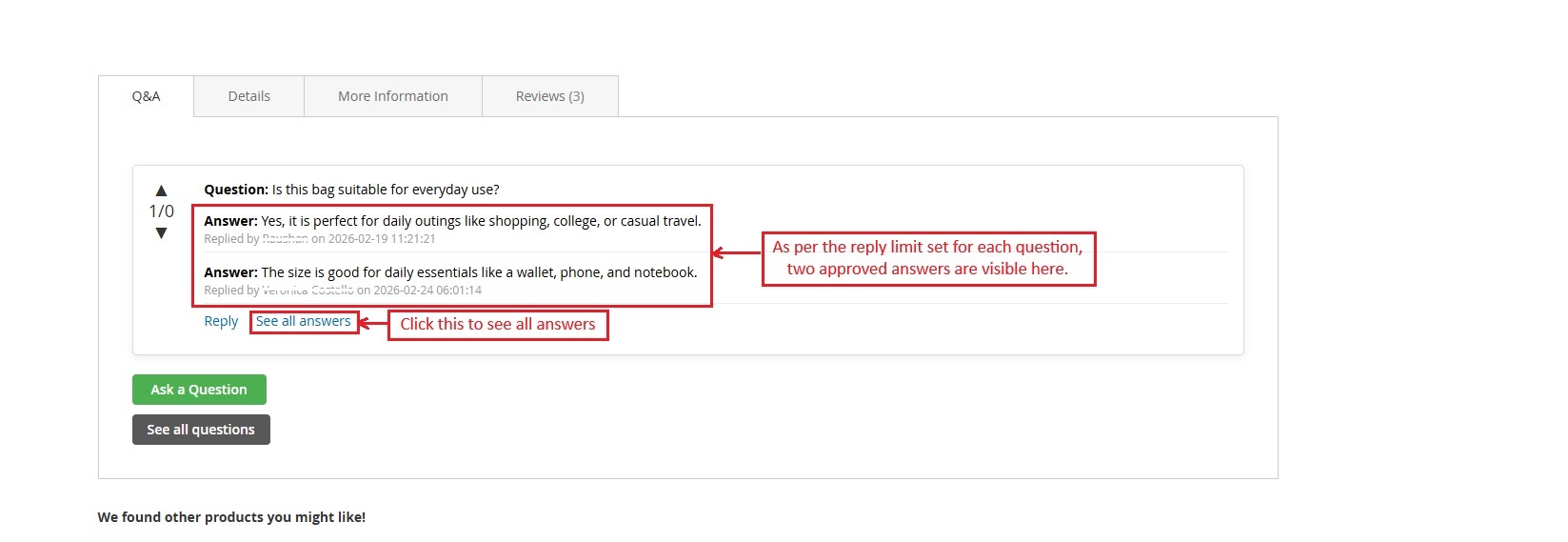
Task: Click the red arrow pointing to See all answers
Action: click(372, 324)
